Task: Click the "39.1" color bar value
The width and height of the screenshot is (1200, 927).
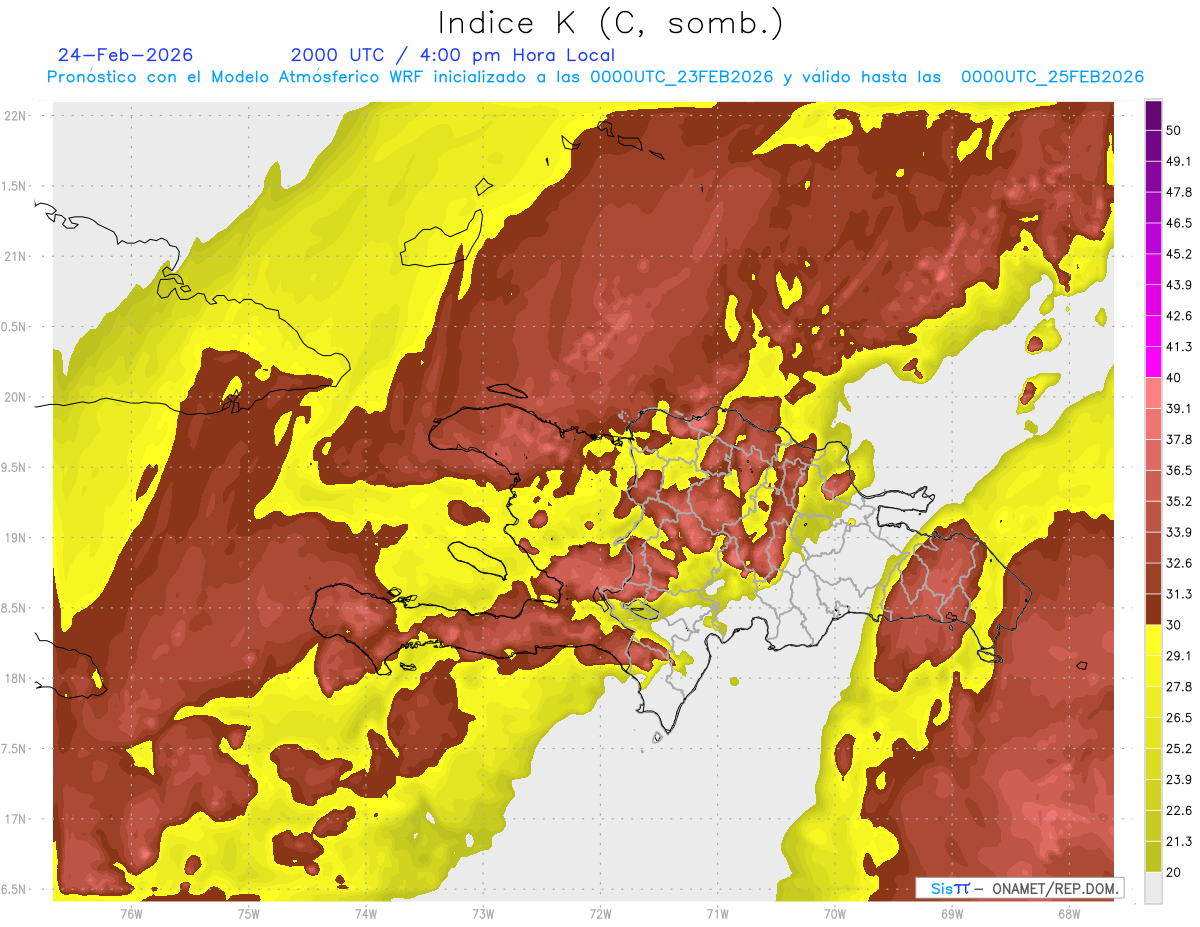Action: click(1178, 408)
